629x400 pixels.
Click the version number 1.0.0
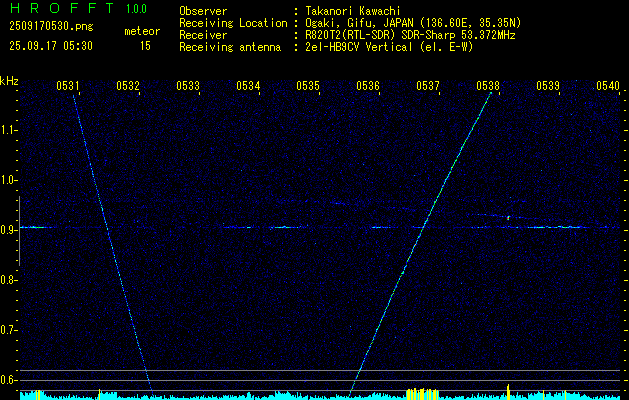pyautogui.click(x=136, y=8)
